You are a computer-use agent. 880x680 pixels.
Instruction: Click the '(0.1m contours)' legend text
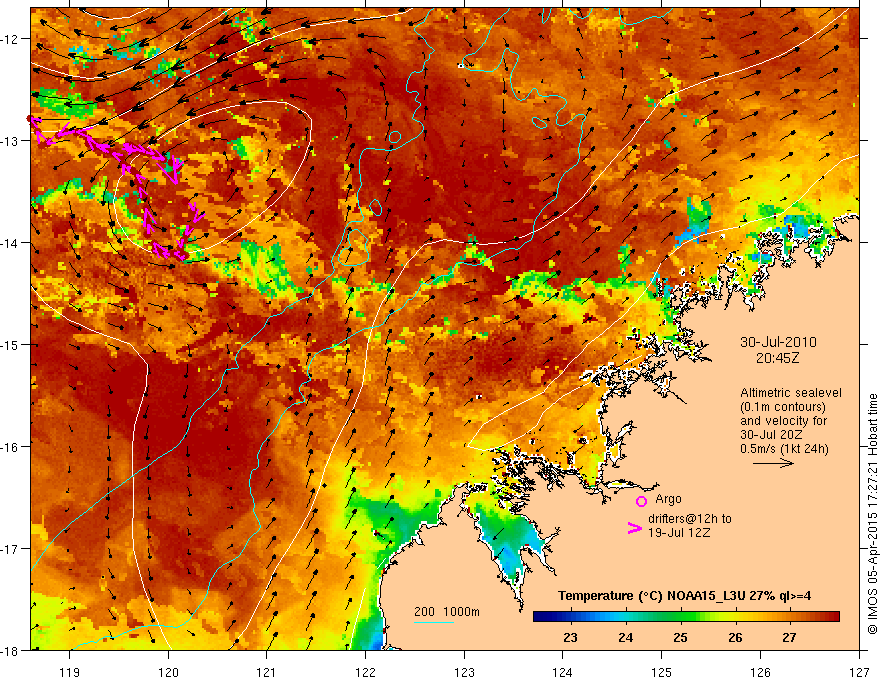pos(783,407)
